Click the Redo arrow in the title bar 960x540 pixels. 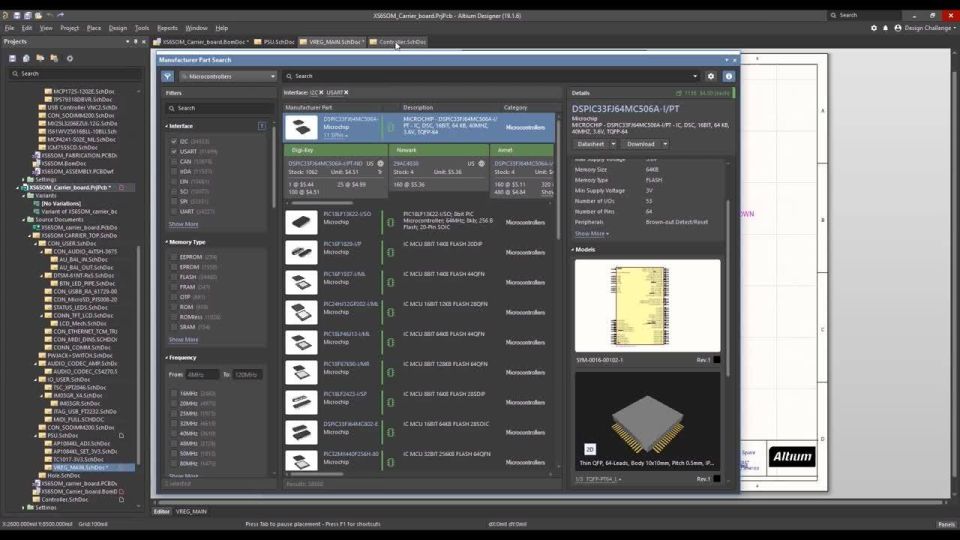tap(60, 15)
